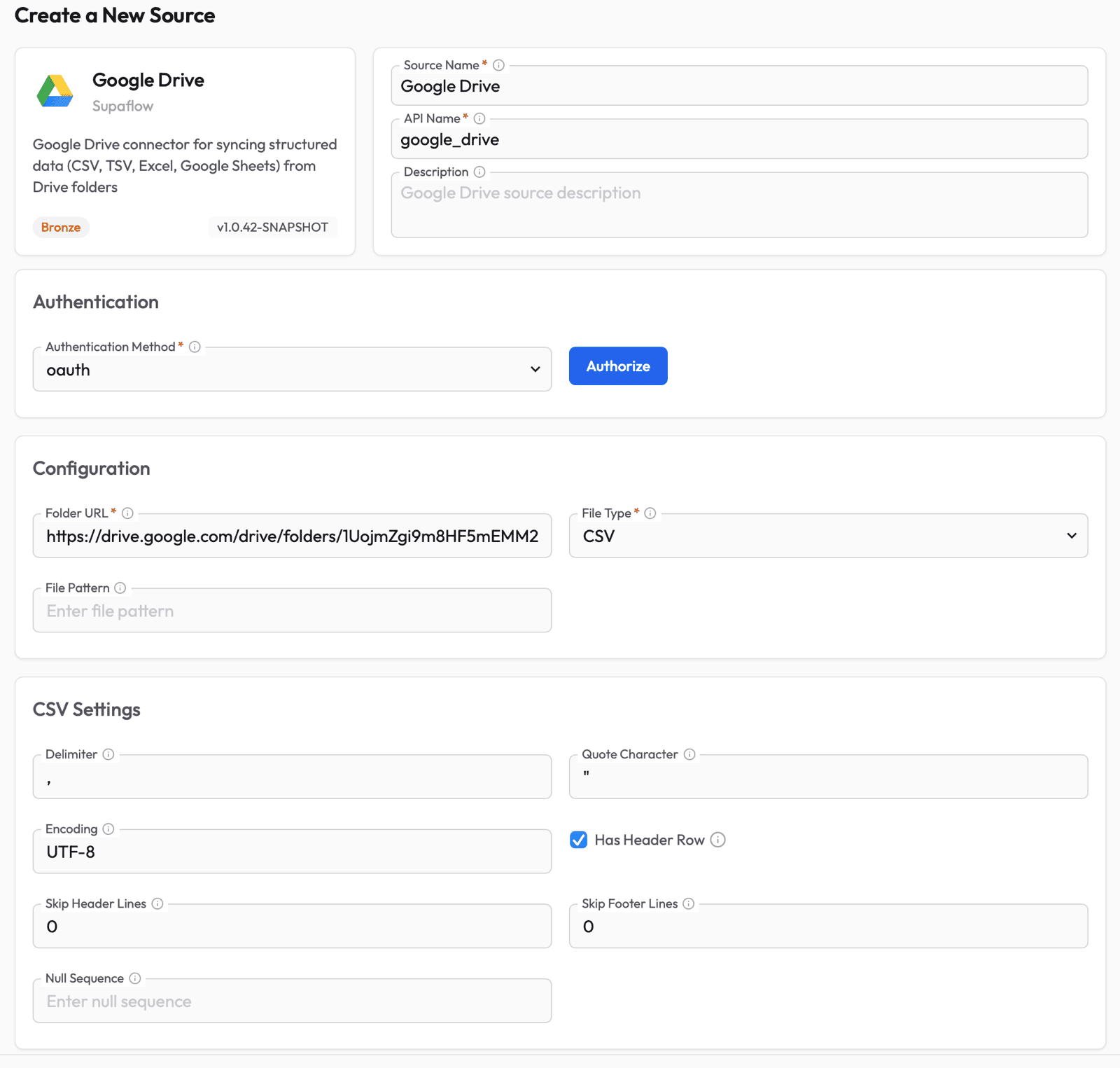1120x1068 pixels.
Task: Click the Bronze tier badge
Action: pos(61,227)
